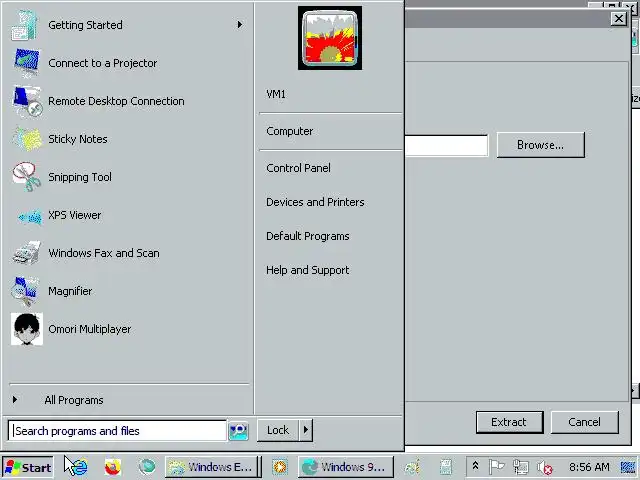
Task: Click the 8:56 AM clock
Action: (589, 467)
